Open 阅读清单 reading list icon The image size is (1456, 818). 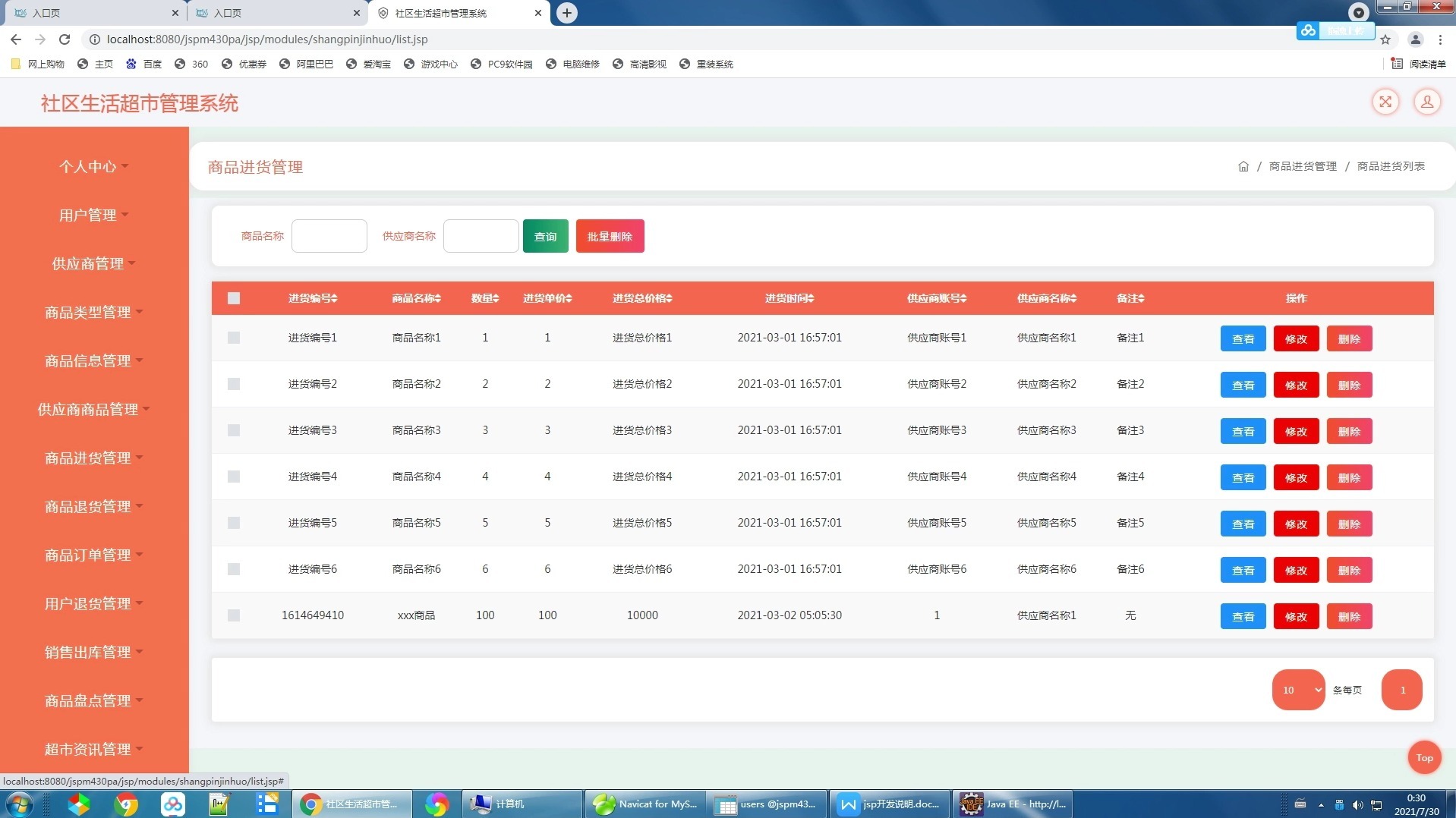1418,64
